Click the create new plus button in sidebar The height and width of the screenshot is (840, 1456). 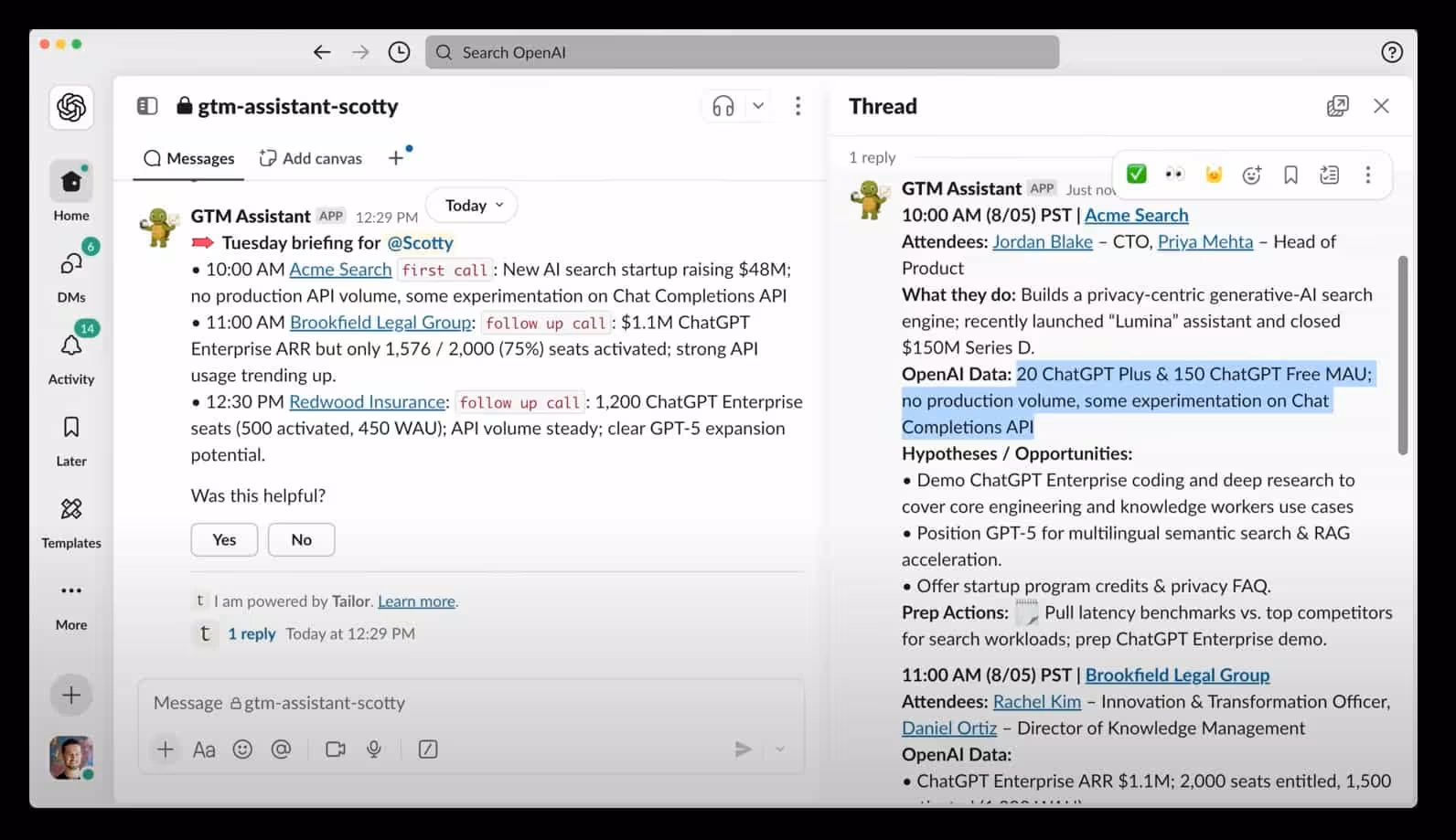pyautogui.click(x=71, y=696)
